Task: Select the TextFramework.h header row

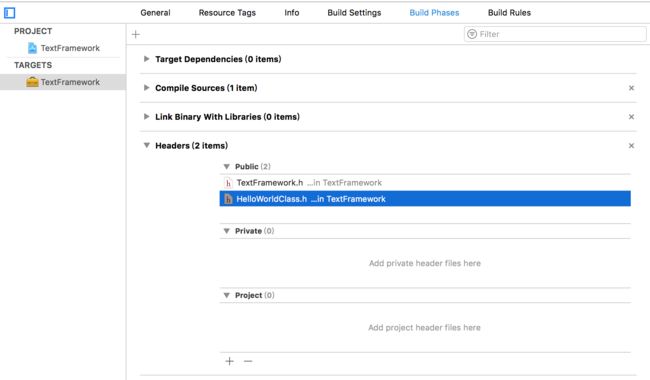Action: (x=425, y=183)
